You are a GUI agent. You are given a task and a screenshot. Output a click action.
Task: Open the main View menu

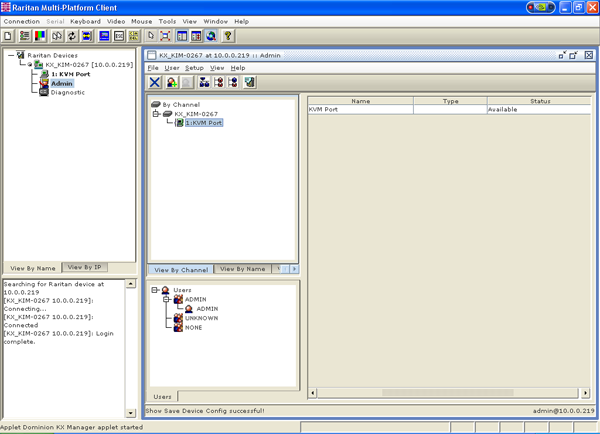click(x=189, y=21)
